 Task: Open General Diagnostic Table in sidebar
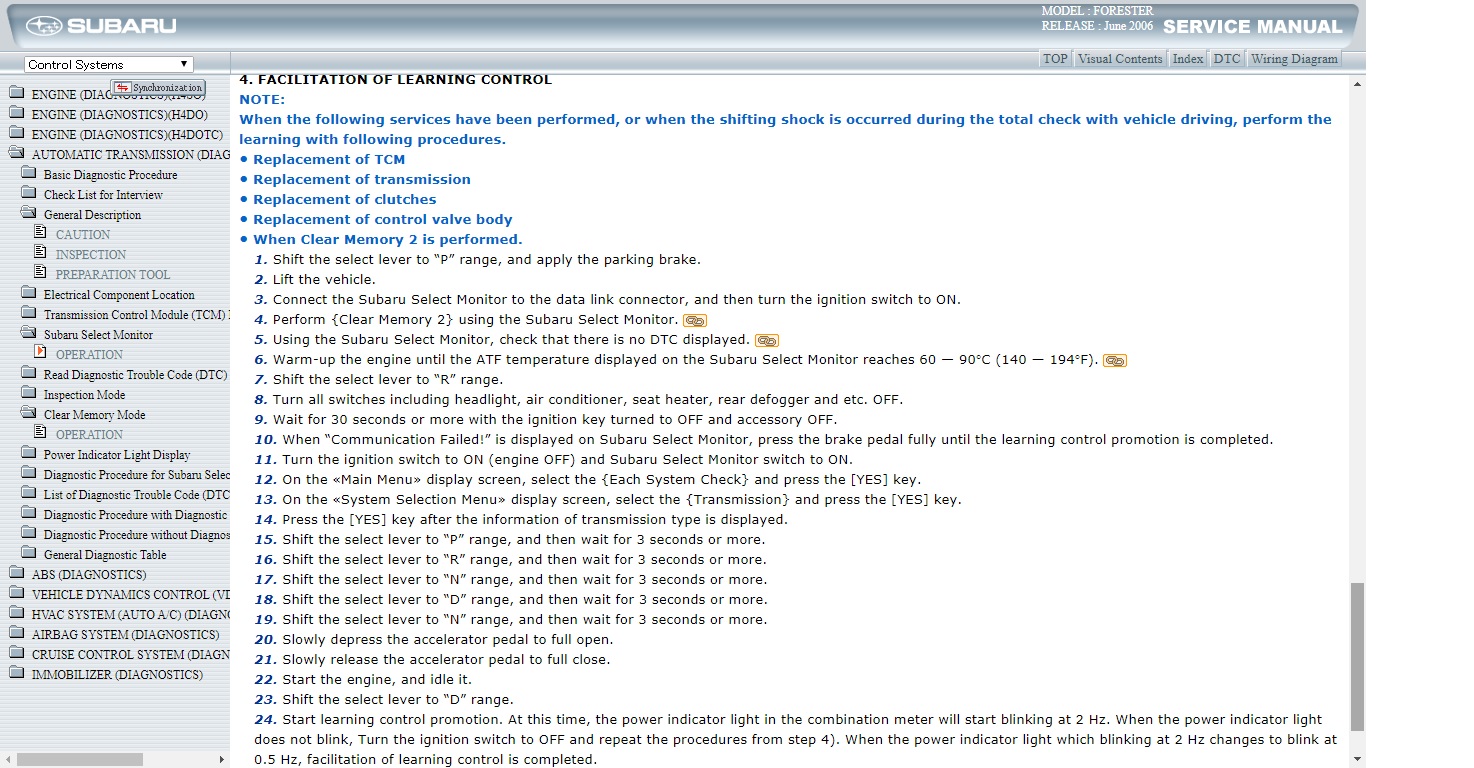point(105,555)
